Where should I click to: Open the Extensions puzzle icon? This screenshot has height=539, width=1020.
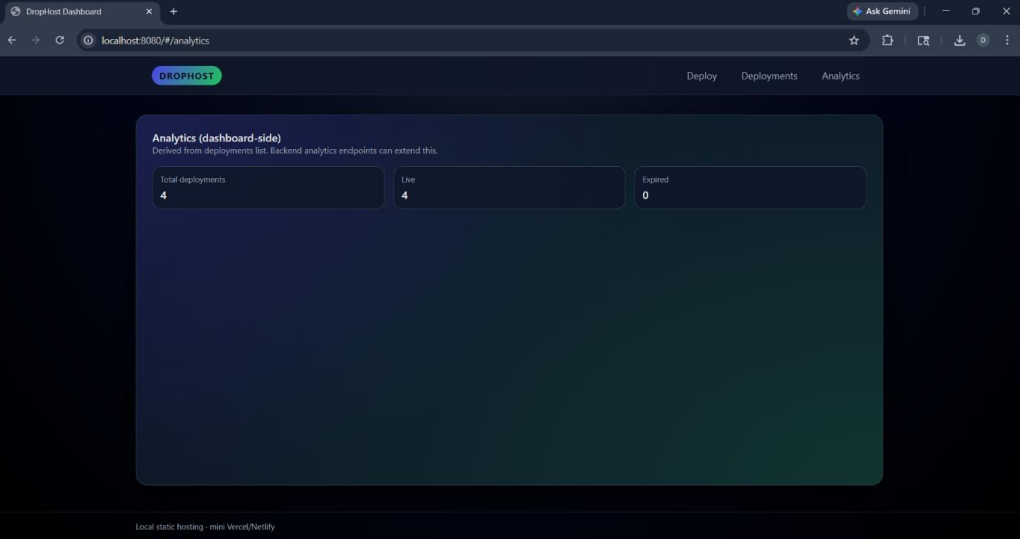887,40
